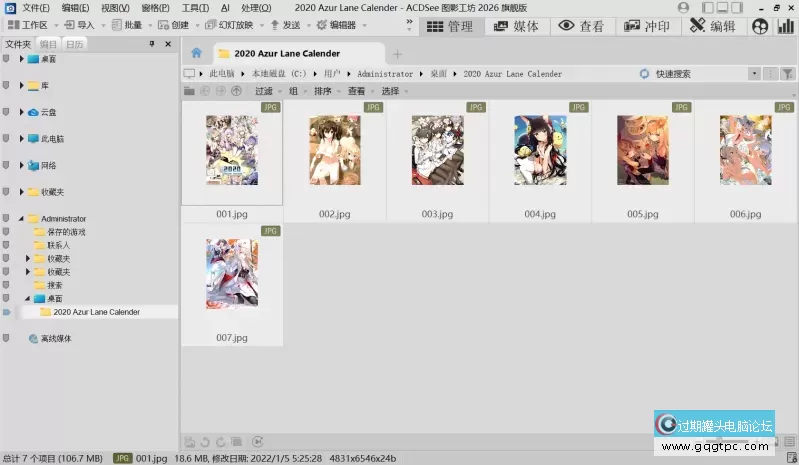Go to the Home tab icon

(x=196, y=53)
